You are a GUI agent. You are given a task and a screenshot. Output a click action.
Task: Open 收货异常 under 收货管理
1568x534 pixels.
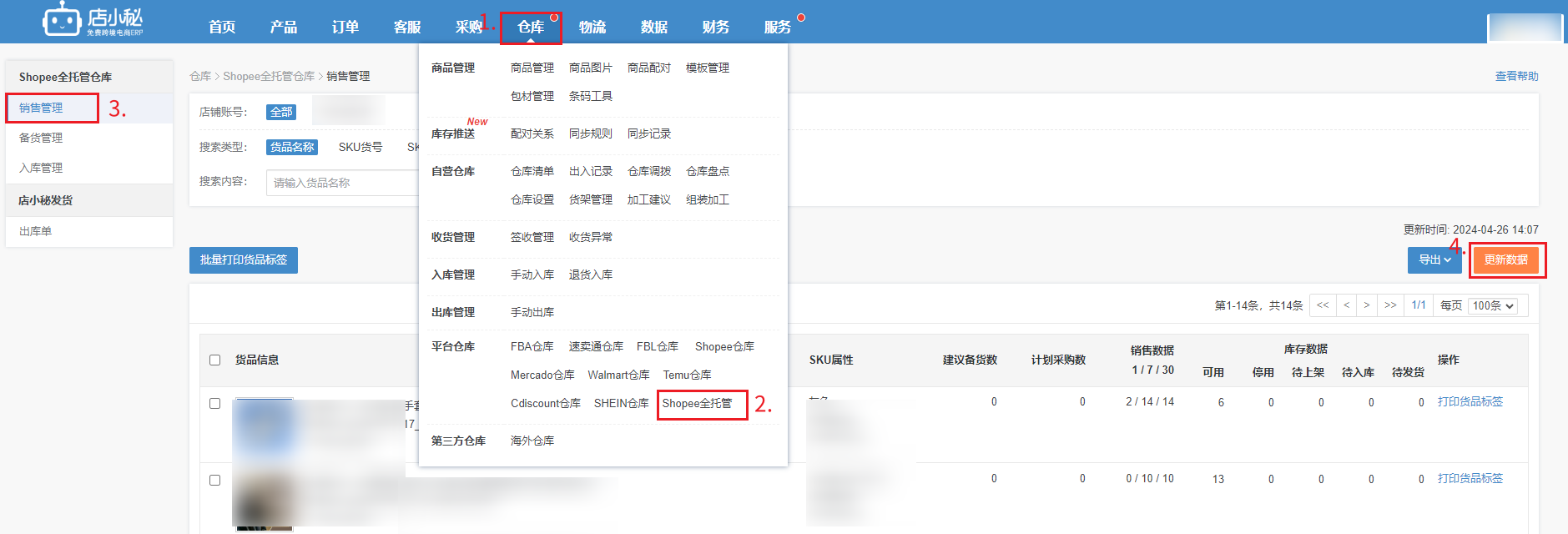coord(591,237)
